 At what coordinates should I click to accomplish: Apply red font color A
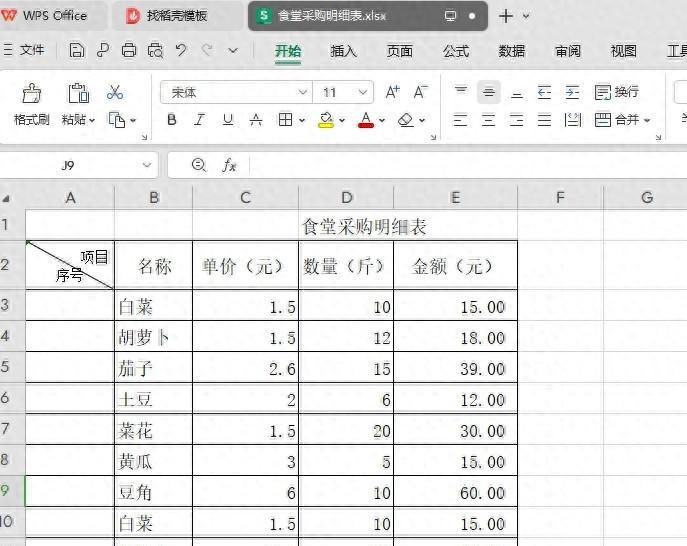coord(366,120)
